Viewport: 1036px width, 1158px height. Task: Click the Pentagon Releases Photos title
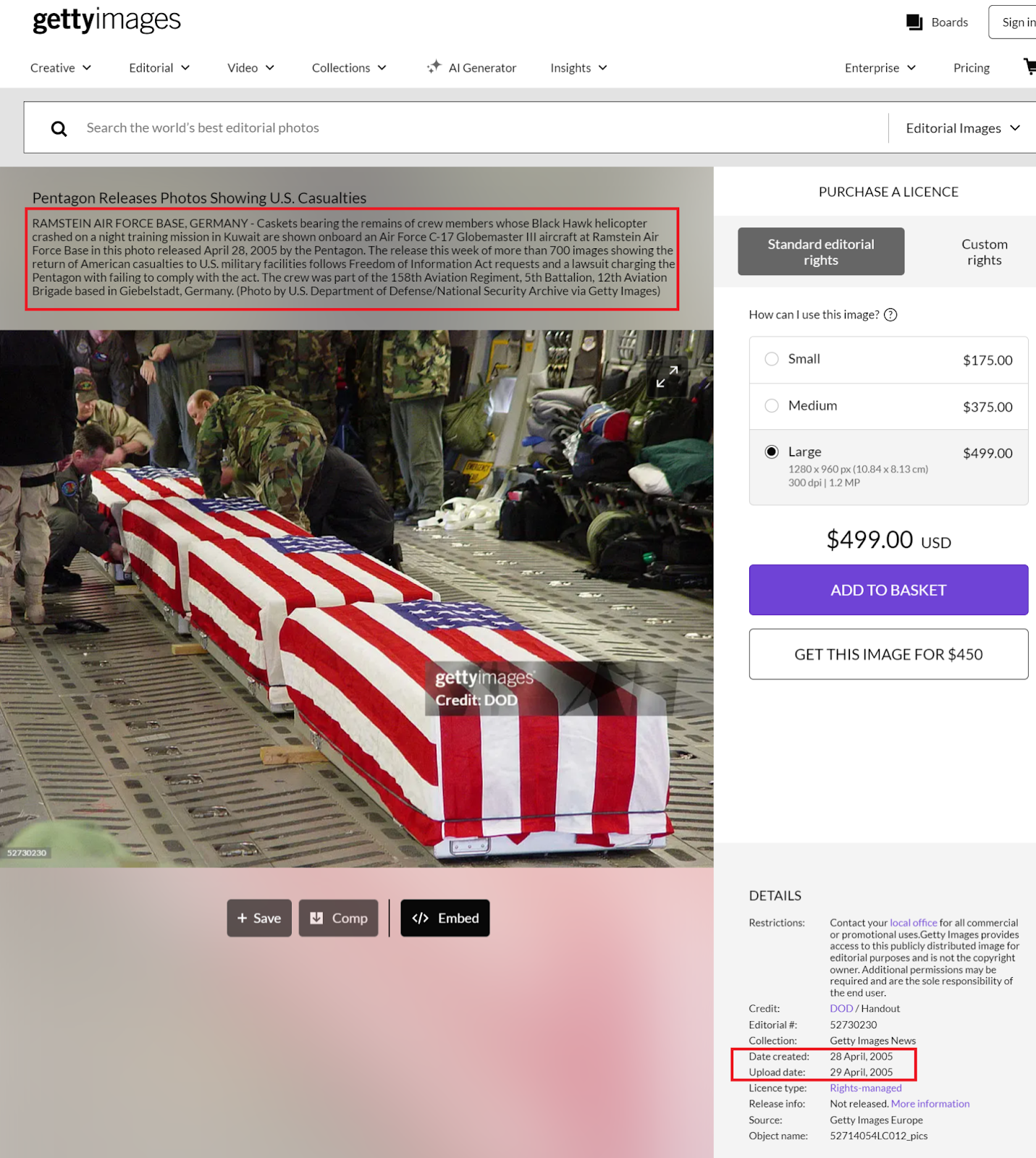(199, 198)
